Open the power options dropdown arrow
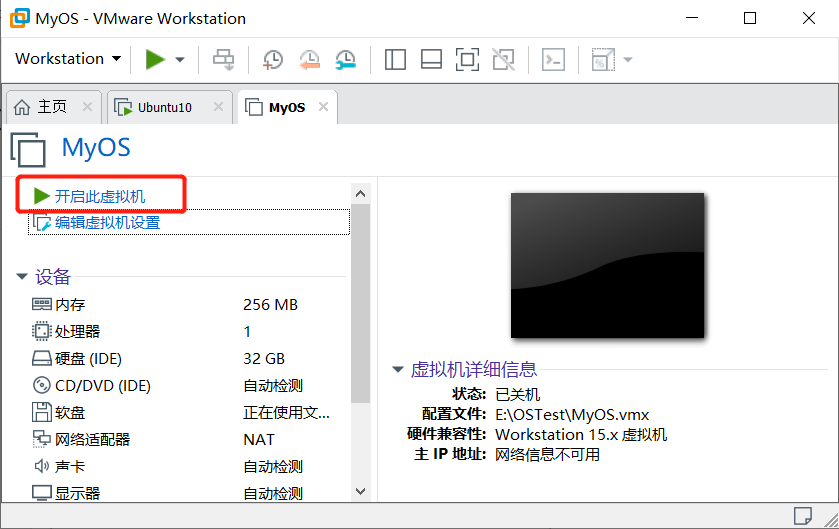Screen dimensions: 839x529 click(x=180, y=59)
